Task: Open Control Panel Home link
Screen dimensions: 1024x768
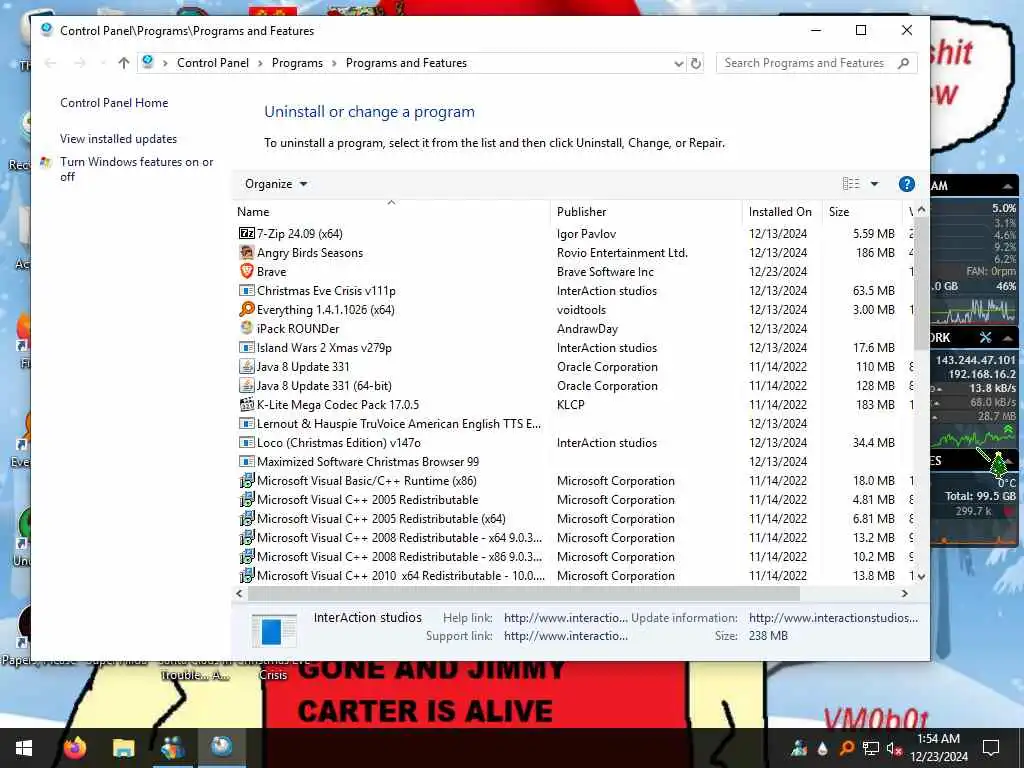Action: pyautogui.click(x=114, y=103)
